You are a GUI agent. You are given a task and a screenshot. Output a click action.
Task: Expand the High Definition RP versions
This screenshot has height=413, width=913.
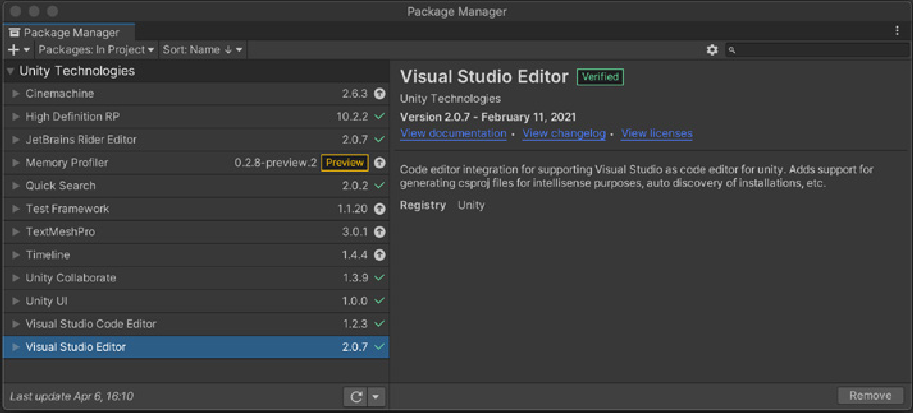[16, 117]
